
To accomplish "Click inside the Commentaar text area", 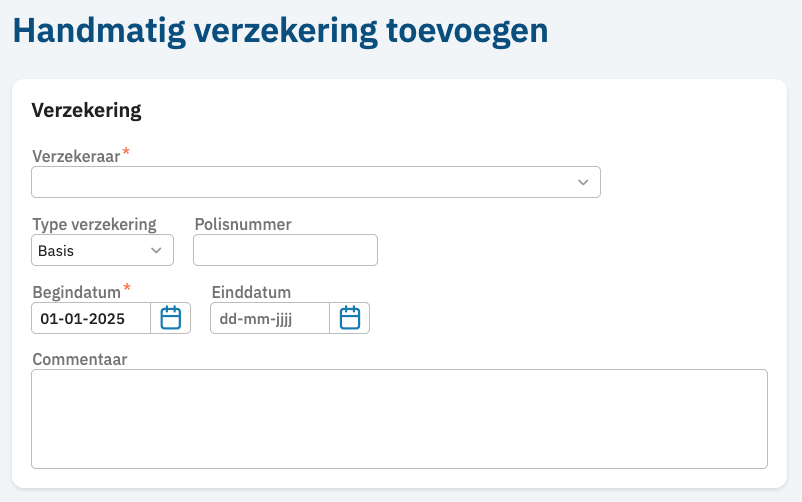I will coord(399,418).
